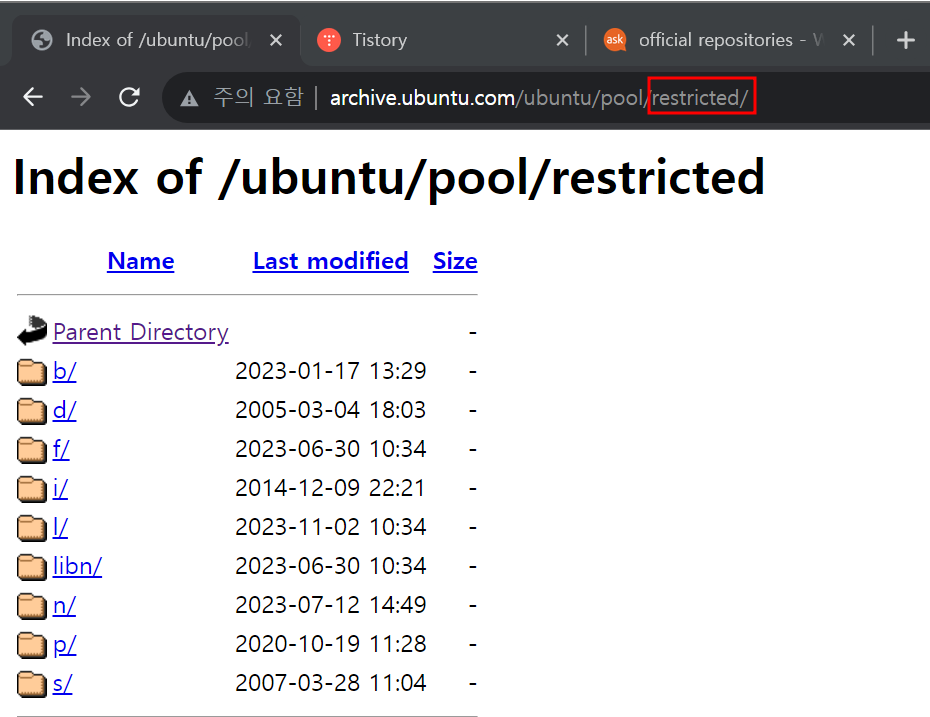930x717 pixels.
Task: Sort listing by Last modified column
Action: pos(330,261)
